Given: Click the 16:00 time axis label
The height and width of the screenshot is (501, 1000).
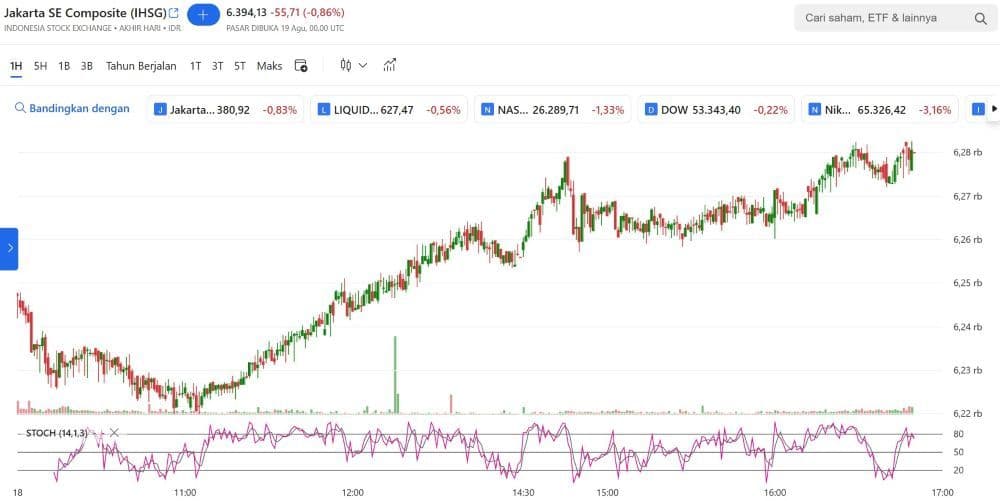Looking at the screenshot, I should pyautogui.click(x=775, y=493).
